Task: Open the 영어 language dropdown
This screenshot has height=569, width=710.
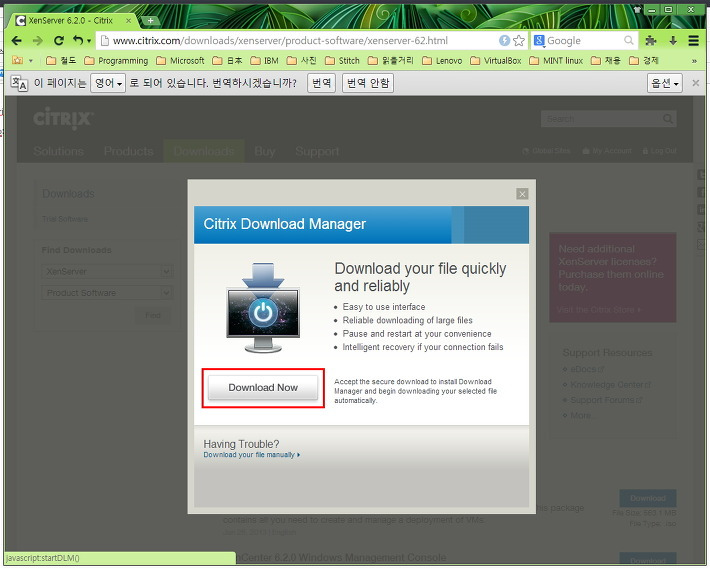Action: coord(108,83)
